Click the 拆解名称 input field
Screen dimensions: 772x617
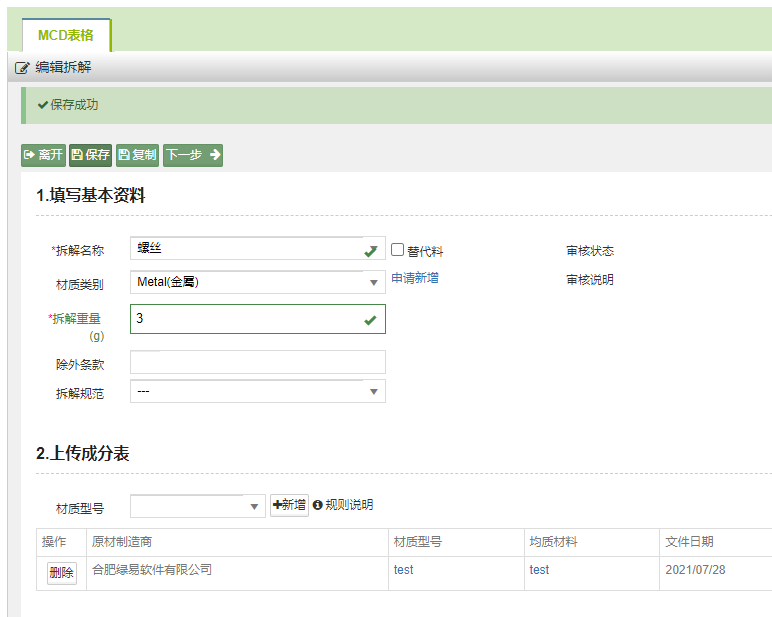[x=245, y=249]
